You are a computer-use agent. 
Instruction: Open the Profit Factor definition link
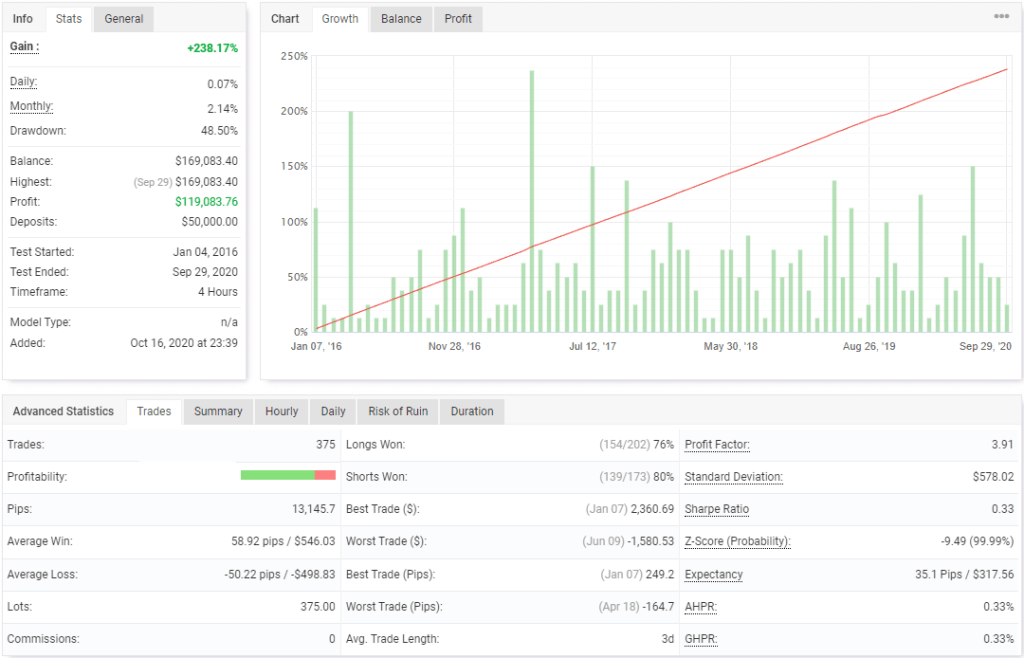pyautogui.click(x=716, y=444)
